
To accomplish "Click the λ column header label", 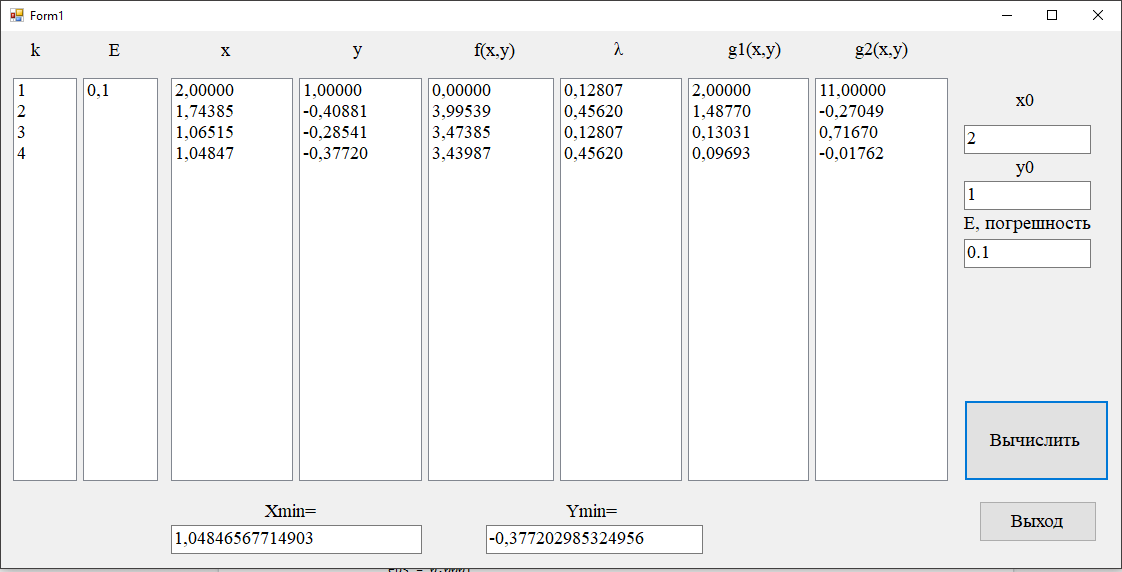I will pyautogui.click(x=618, y=50).
